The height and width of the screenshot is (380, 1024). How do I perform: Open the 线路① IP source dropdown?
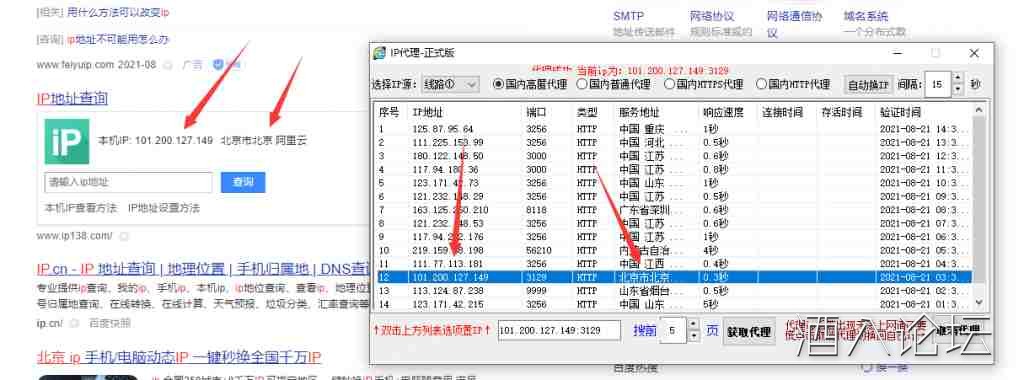pos(450,84)
